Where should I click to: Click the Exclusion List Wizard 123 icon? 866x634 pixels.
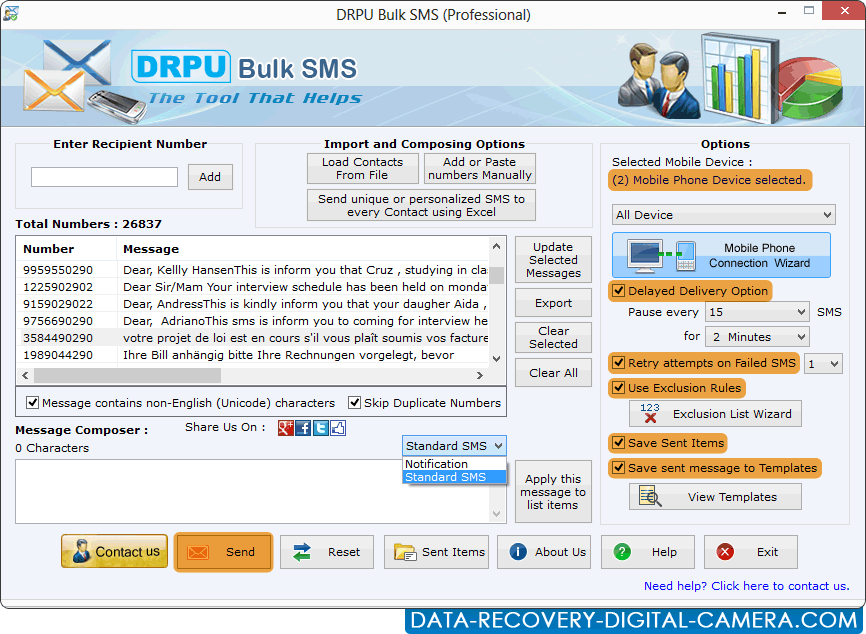coord(650,413)
